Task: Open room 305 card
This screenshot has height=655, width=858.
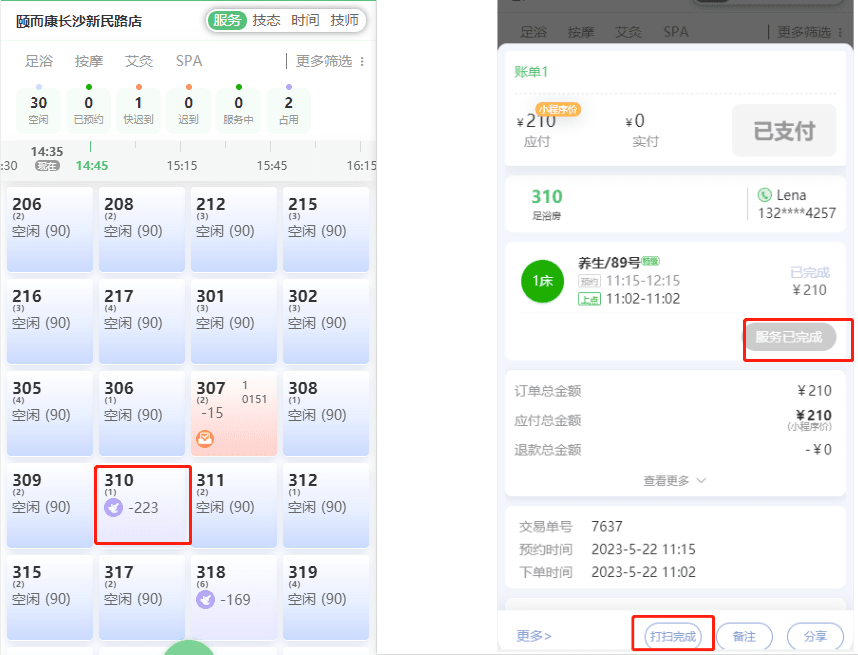Action: [50, 413]
